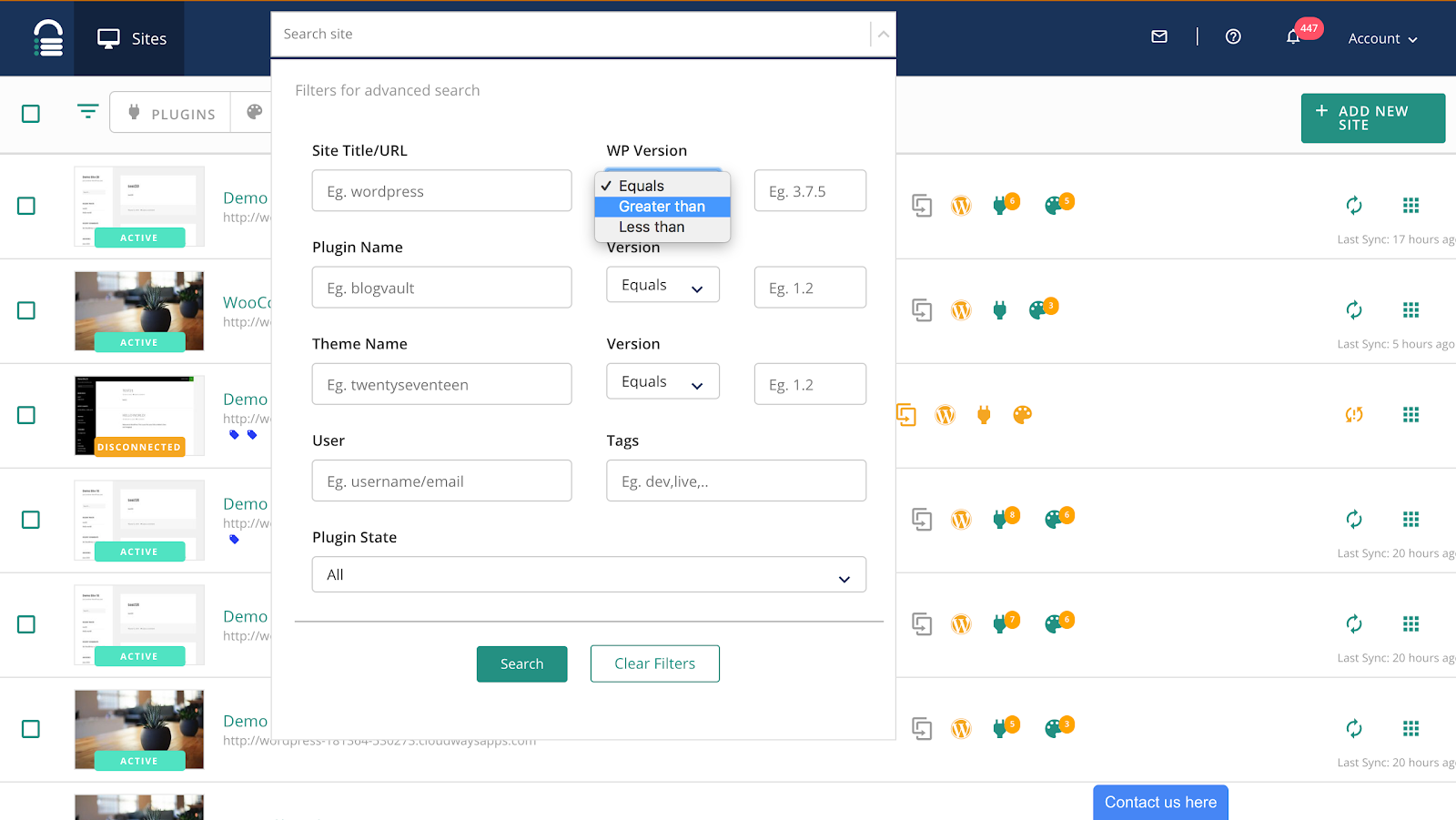Click Clear Filters button
Screen dimensions: 1456x820
(x=654, y=664)
